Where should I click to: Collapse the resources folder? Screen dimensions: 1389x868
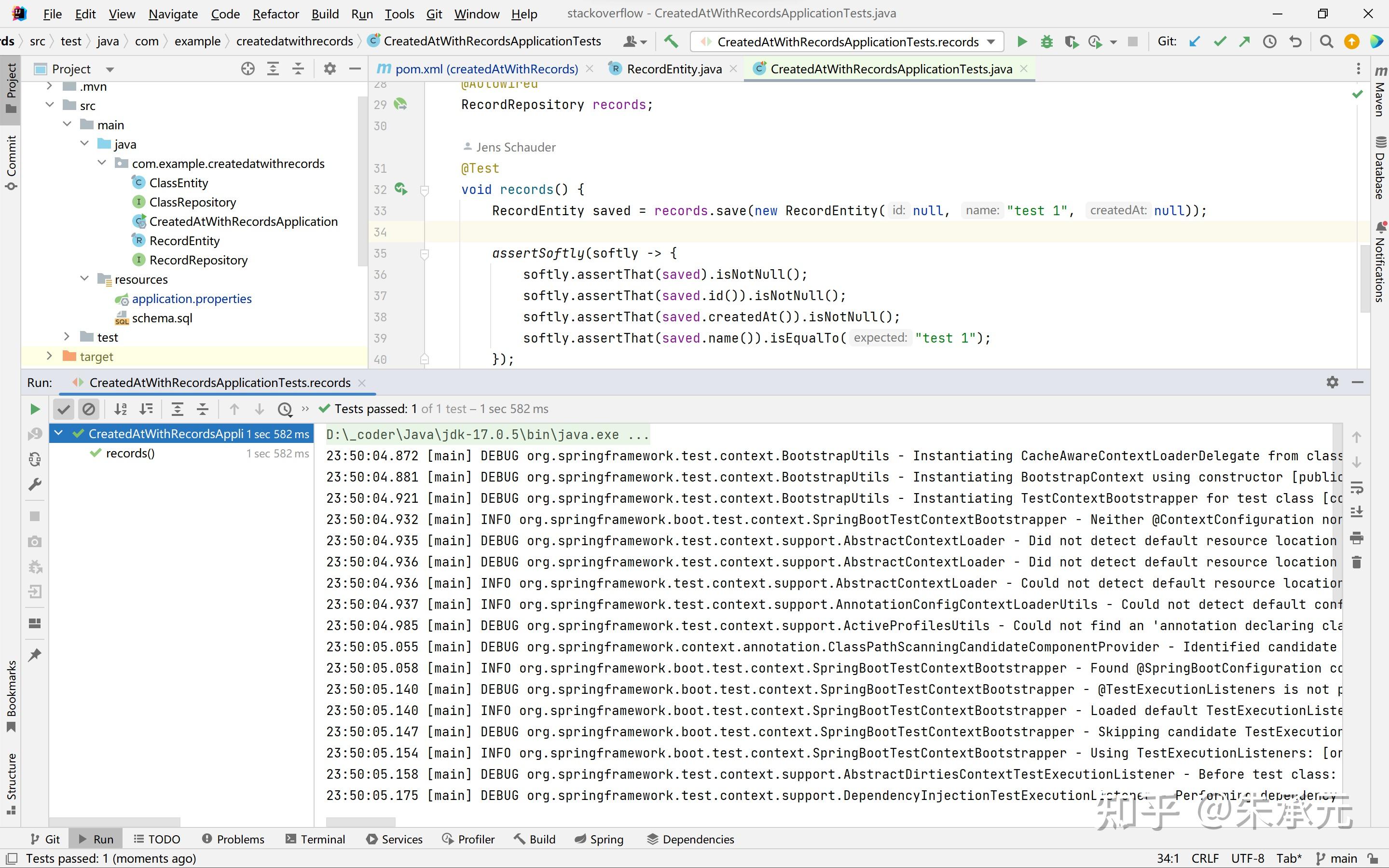pos(84,278)
